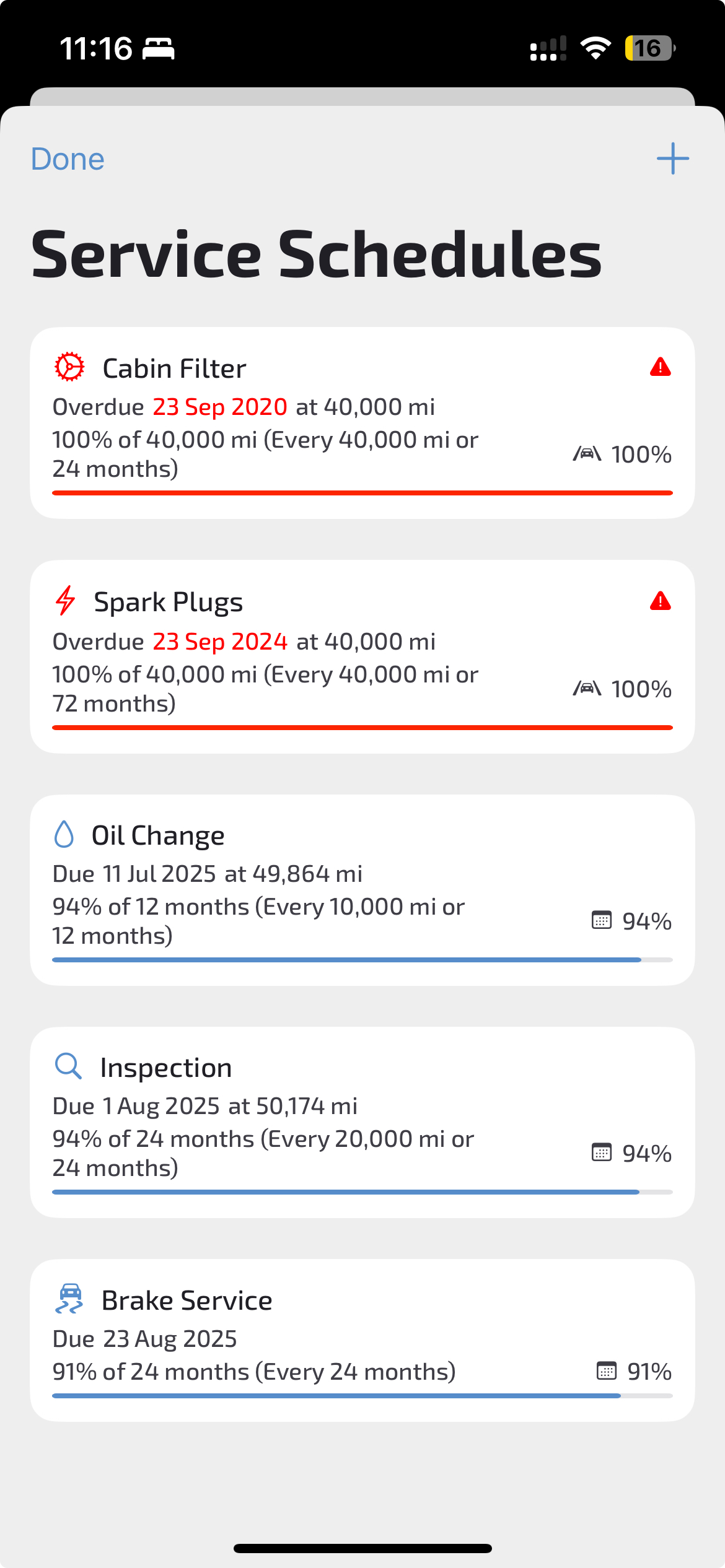Click the Oil Change droplet icon
The image size is (725, 1568).
click(x=64, y=834)
